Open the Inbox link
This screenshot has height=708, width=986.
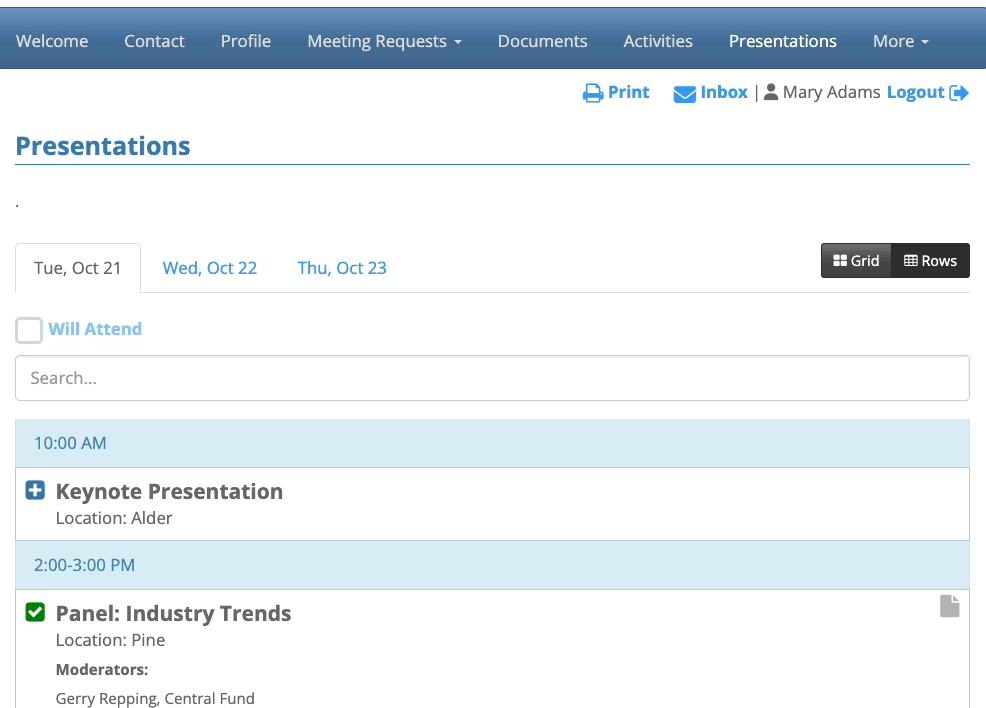[x=724, y=93]
